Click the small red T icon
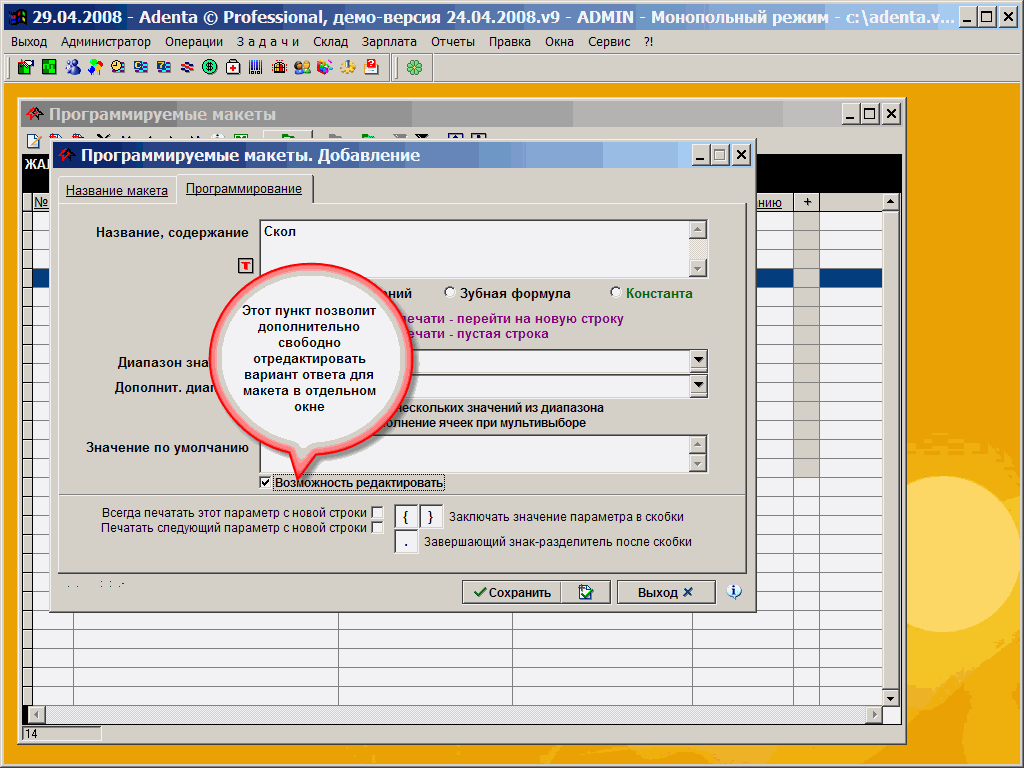Viewport: 1024px width, 768px height. [245, 266]
